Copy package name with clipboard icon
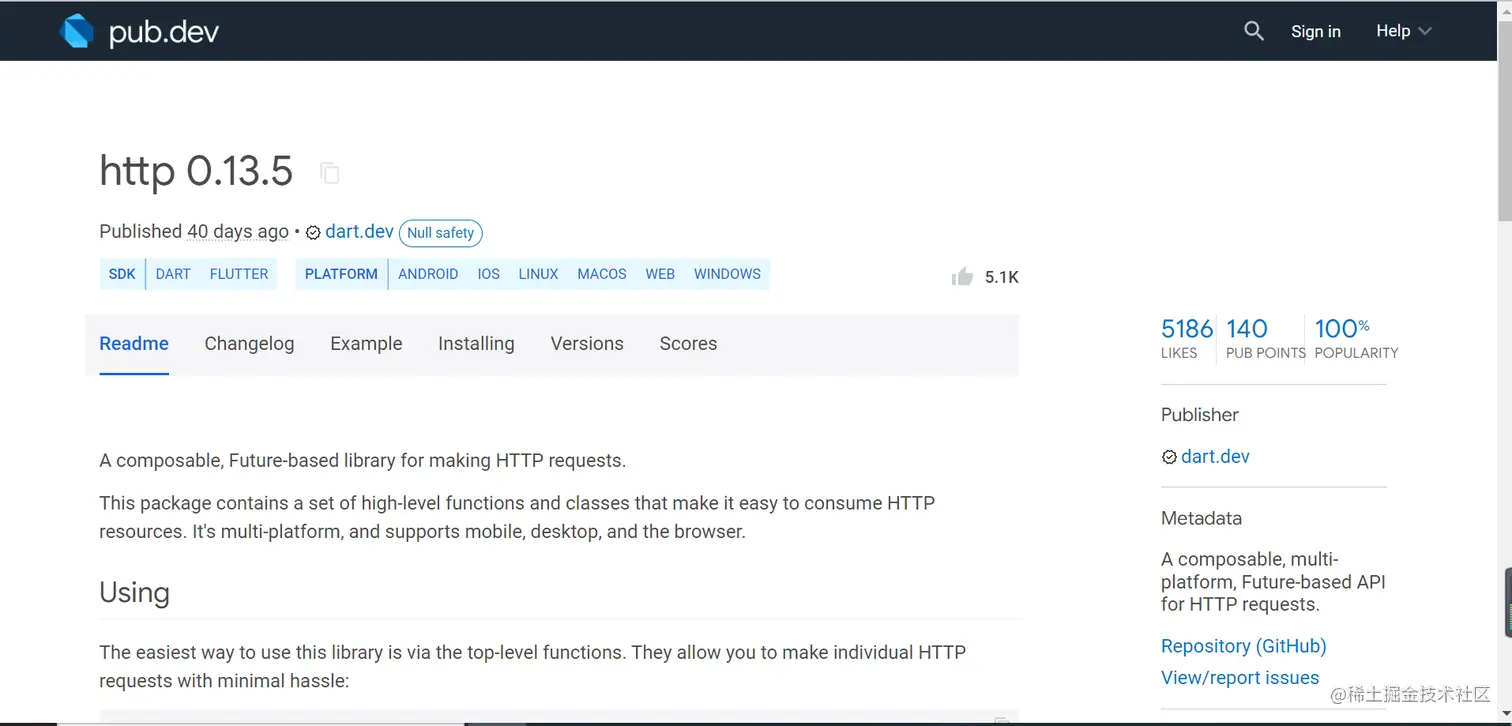Viewport: 1512px width, 726px height. coord(330,173)
